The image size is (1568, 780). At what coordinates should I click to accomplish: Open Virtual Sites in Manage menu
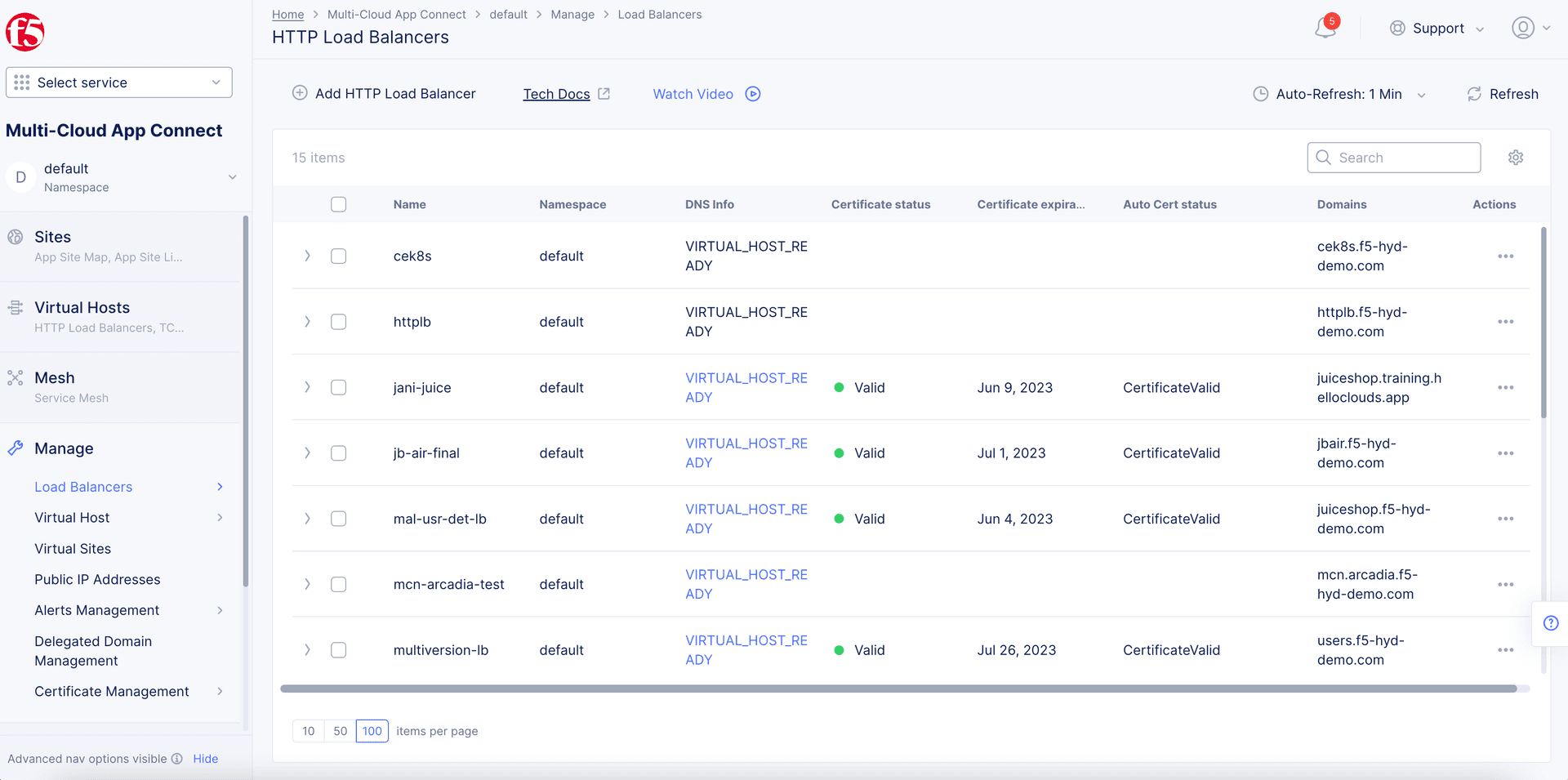coord(73,549)
